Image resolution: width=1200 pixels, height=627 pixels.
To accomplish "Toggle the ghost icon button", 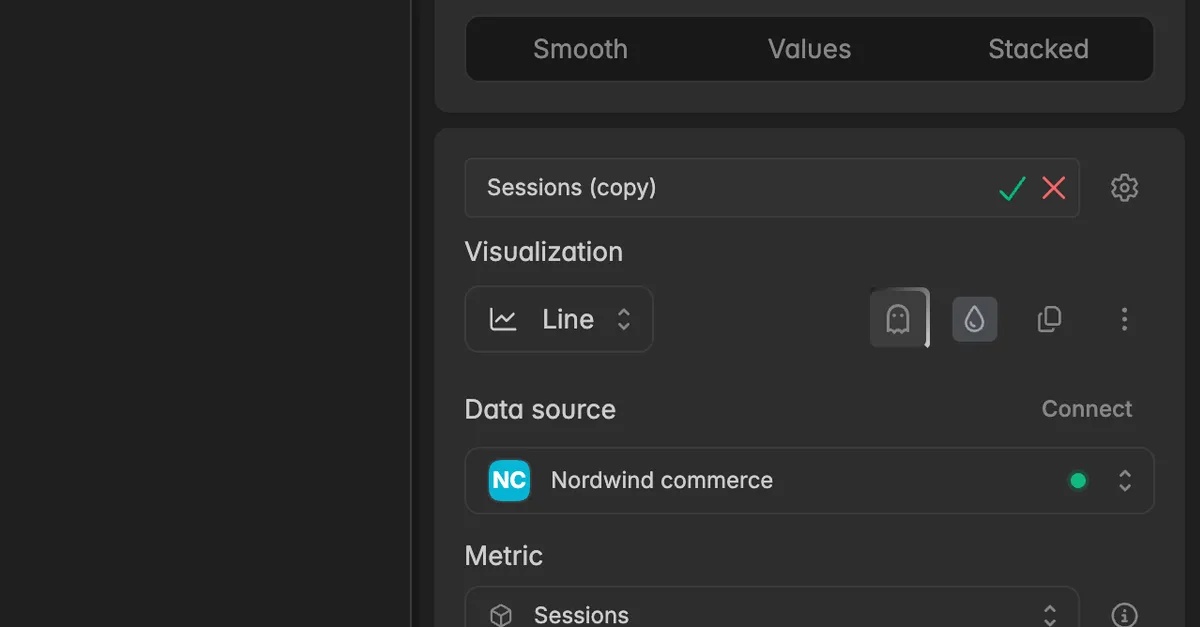I will (x=899, y=319).
